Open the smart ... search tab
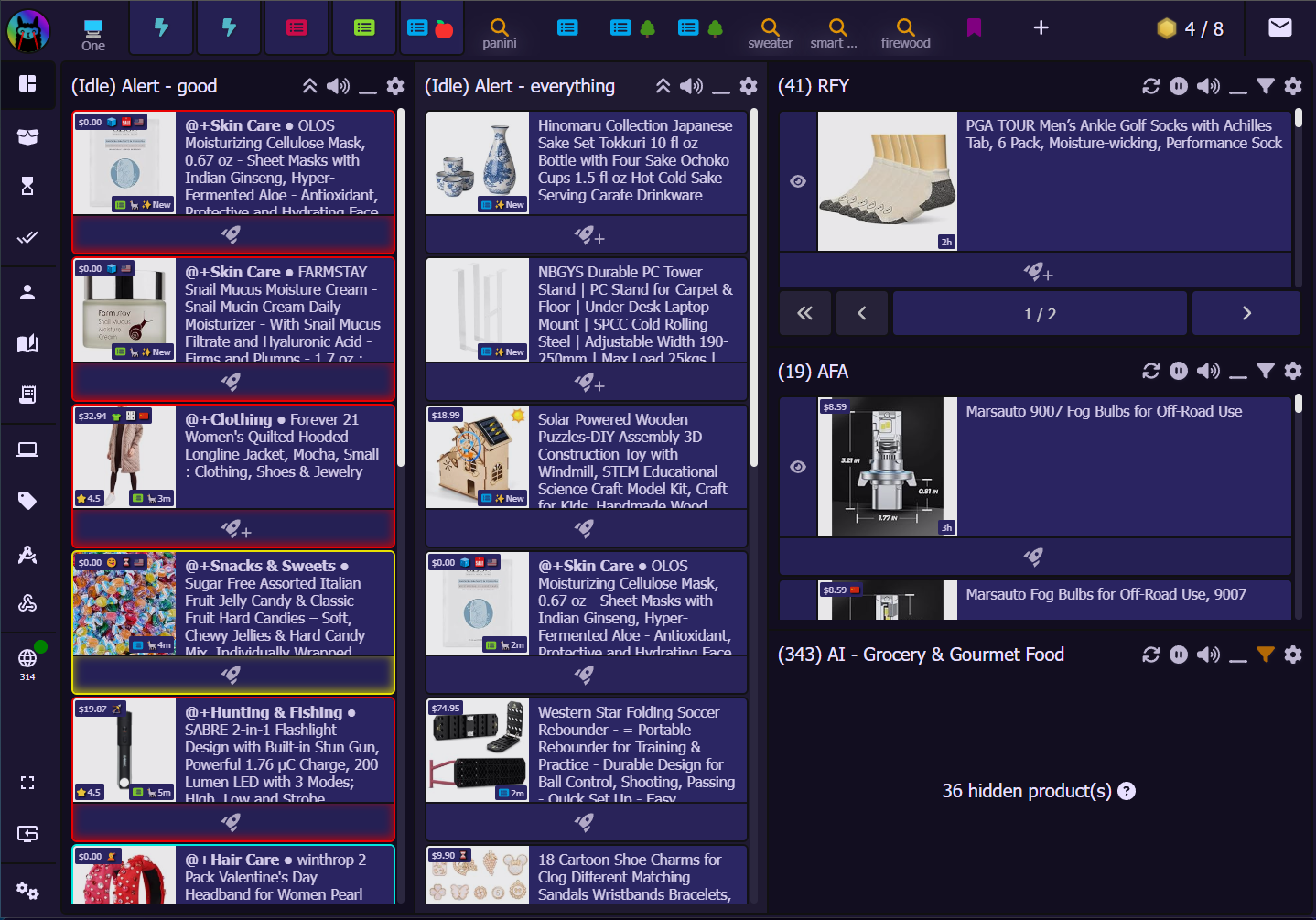This screenshot has width=1316, height=920. click(834, 33)
